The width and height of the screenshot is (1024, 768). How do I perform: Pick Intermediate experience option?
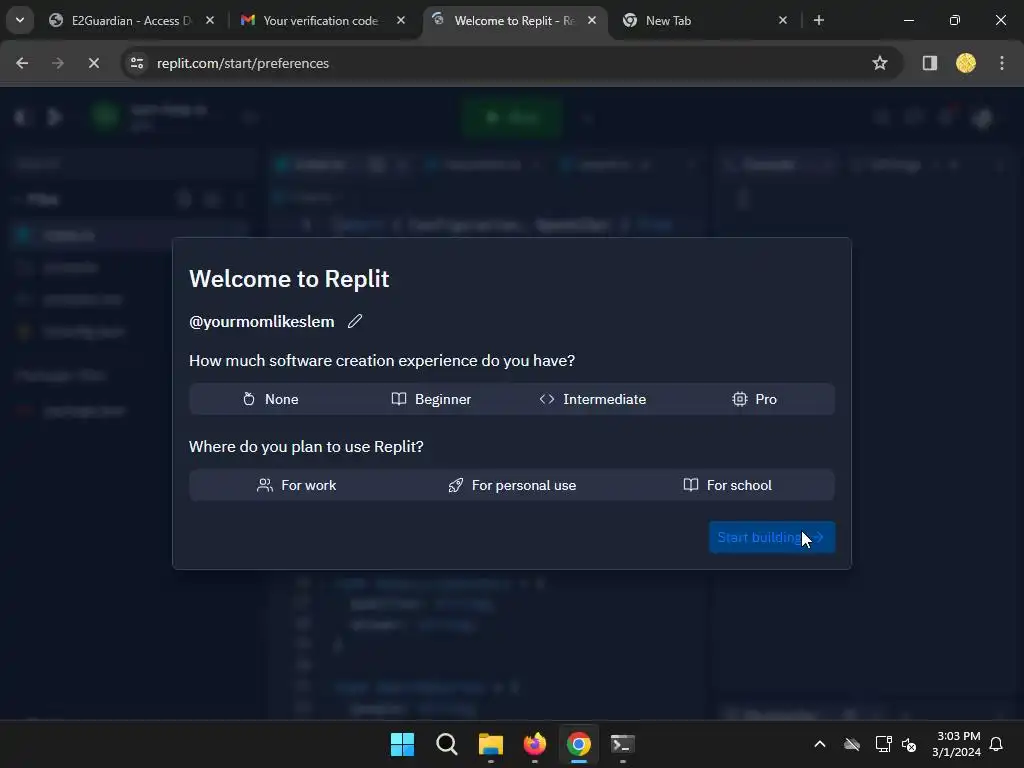pos(592,399)
